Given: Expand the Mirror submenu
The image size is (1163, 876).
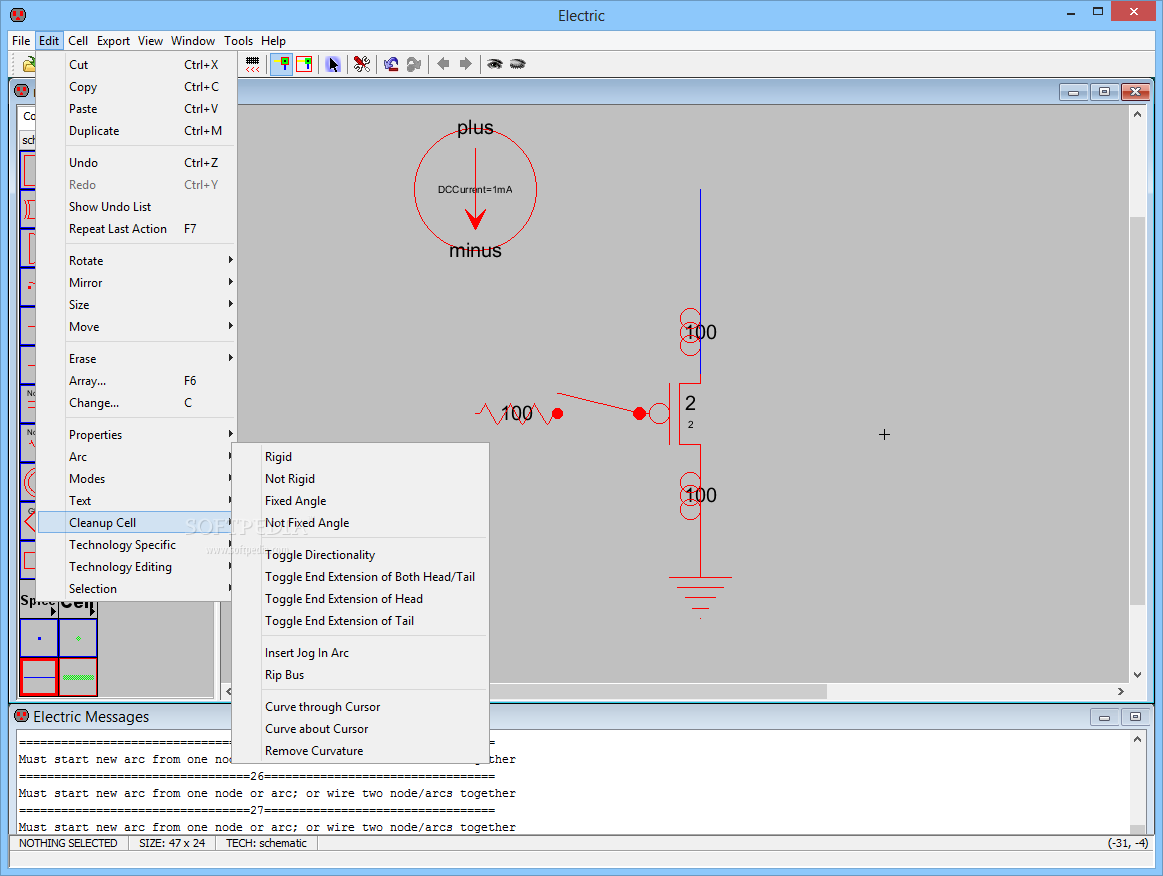Looking at the screenshot, I should click(x=136, y=283).
